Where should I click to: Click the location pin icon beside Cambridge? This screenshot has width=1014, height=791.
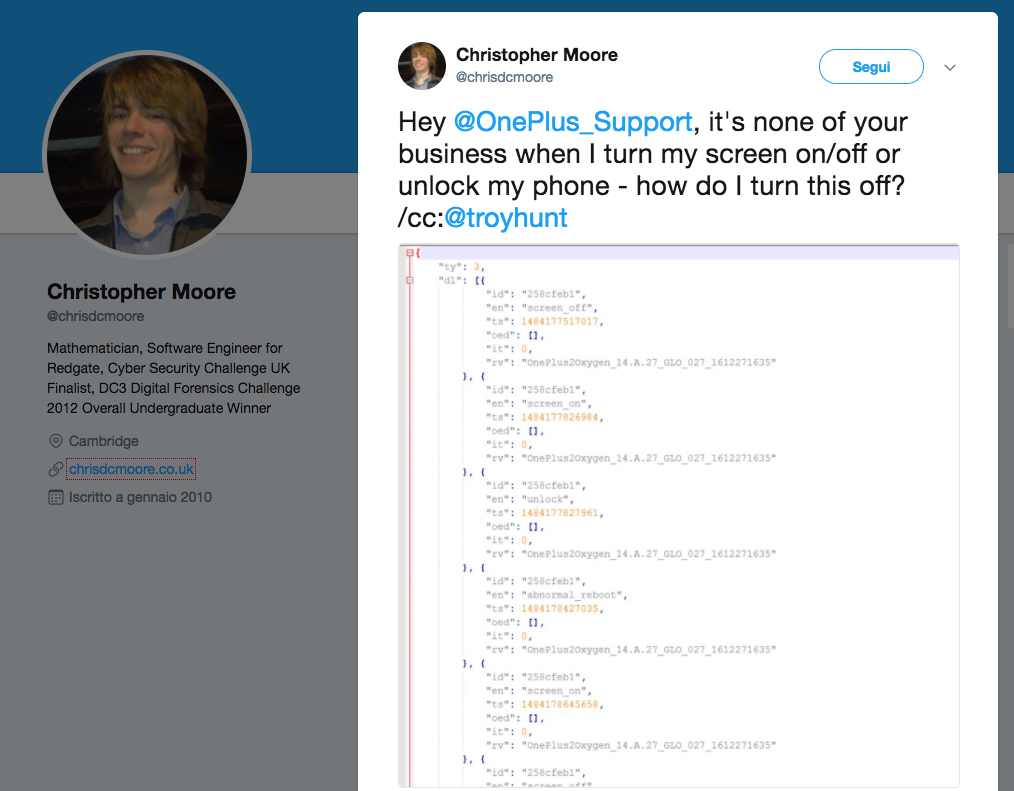(x=56, y=441)
